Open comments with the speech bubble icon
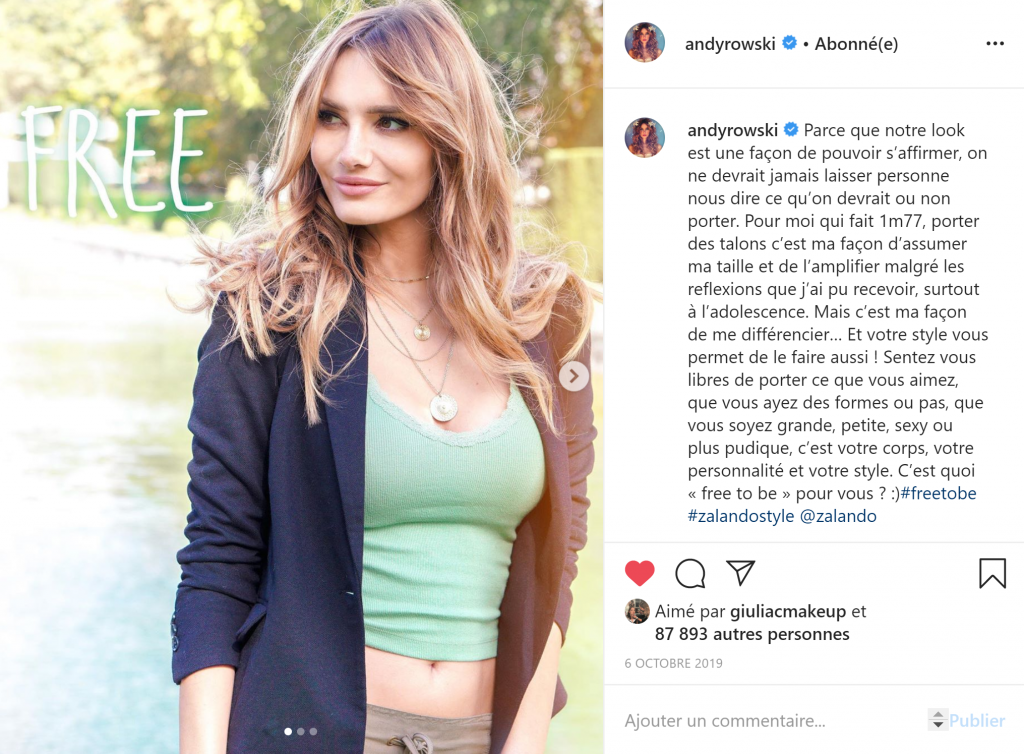The width and height of the screenshot is (1024, 754). 690,573
